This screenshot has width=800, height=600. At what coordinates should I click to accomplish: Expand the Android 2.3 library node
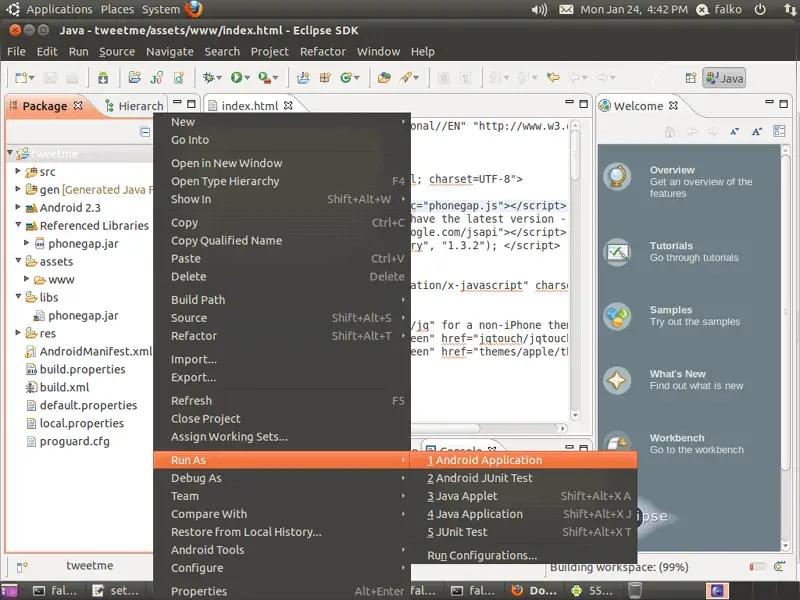[x=18, y=207]
